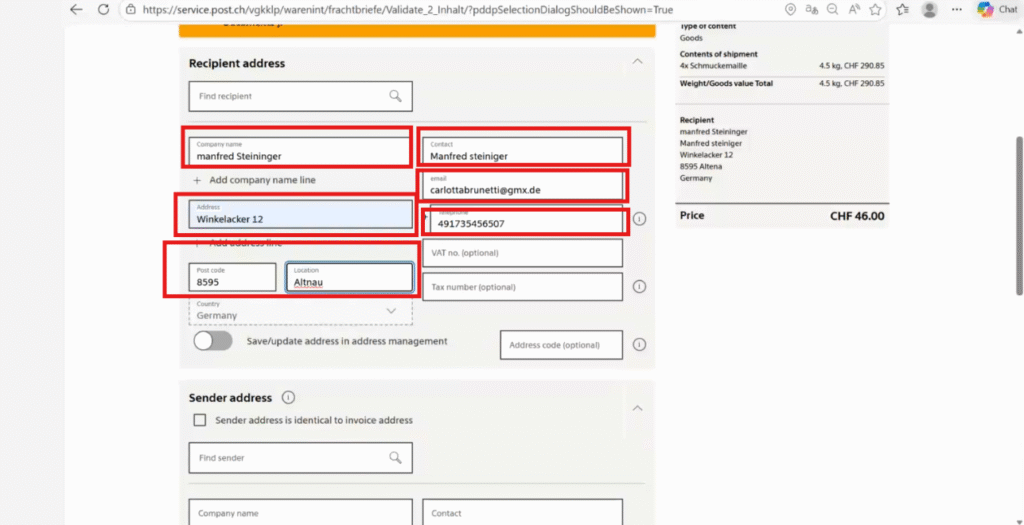Image resolution: width=1024 pixels, height=525 pixels.
Task: Open the Copilot Chat in browser toolbar
Action: (996, 10)
